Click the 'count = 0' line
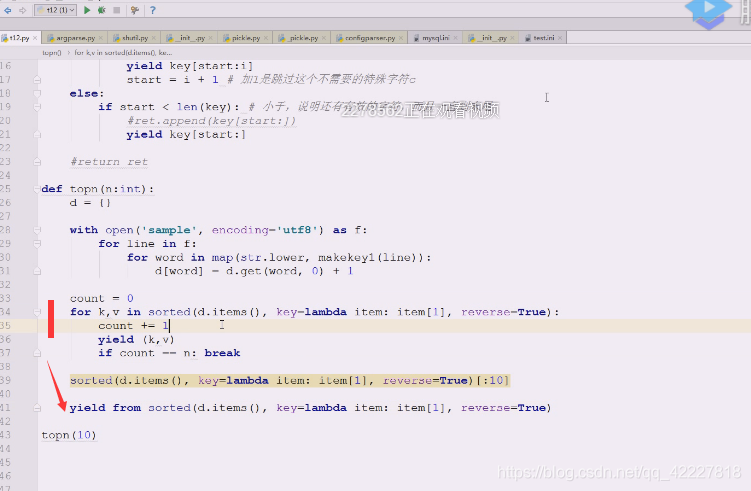This screenshot has width=751, height=491. pyautogui.click(x=102, y=298)
